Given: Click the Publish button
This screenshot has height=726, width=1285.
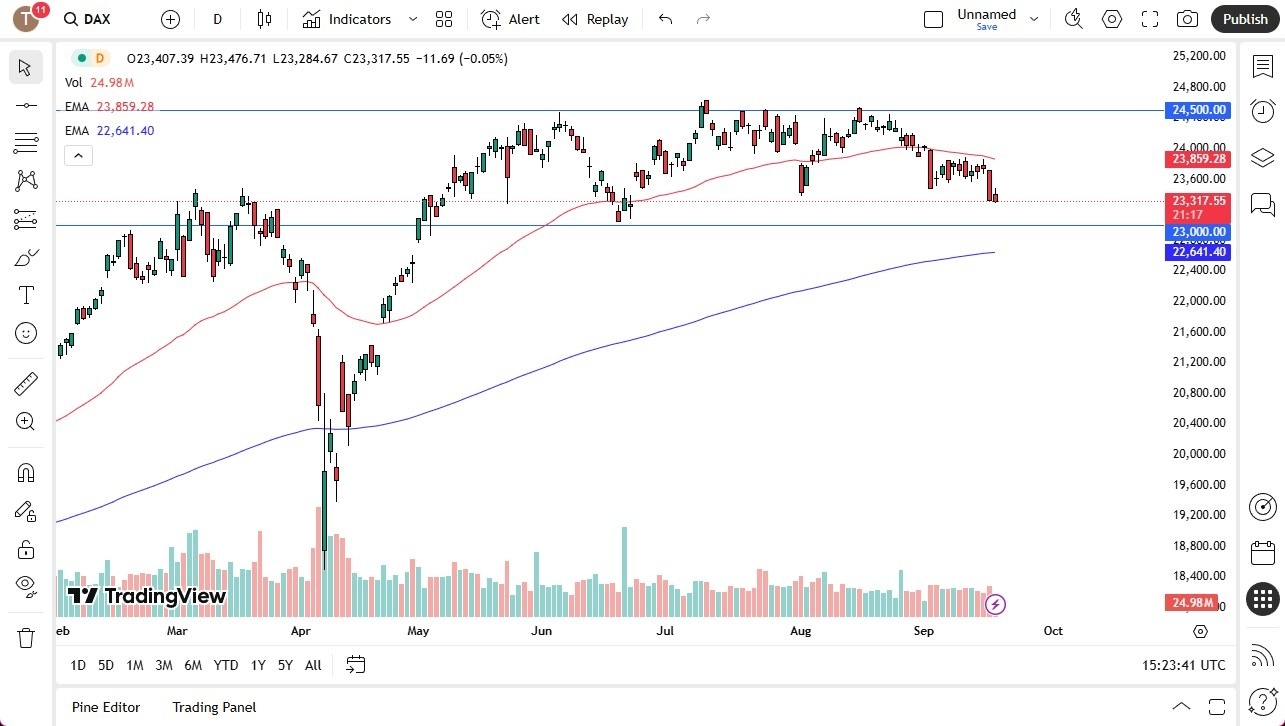Looking at the screenshot, I should (x=1244, y=18).
